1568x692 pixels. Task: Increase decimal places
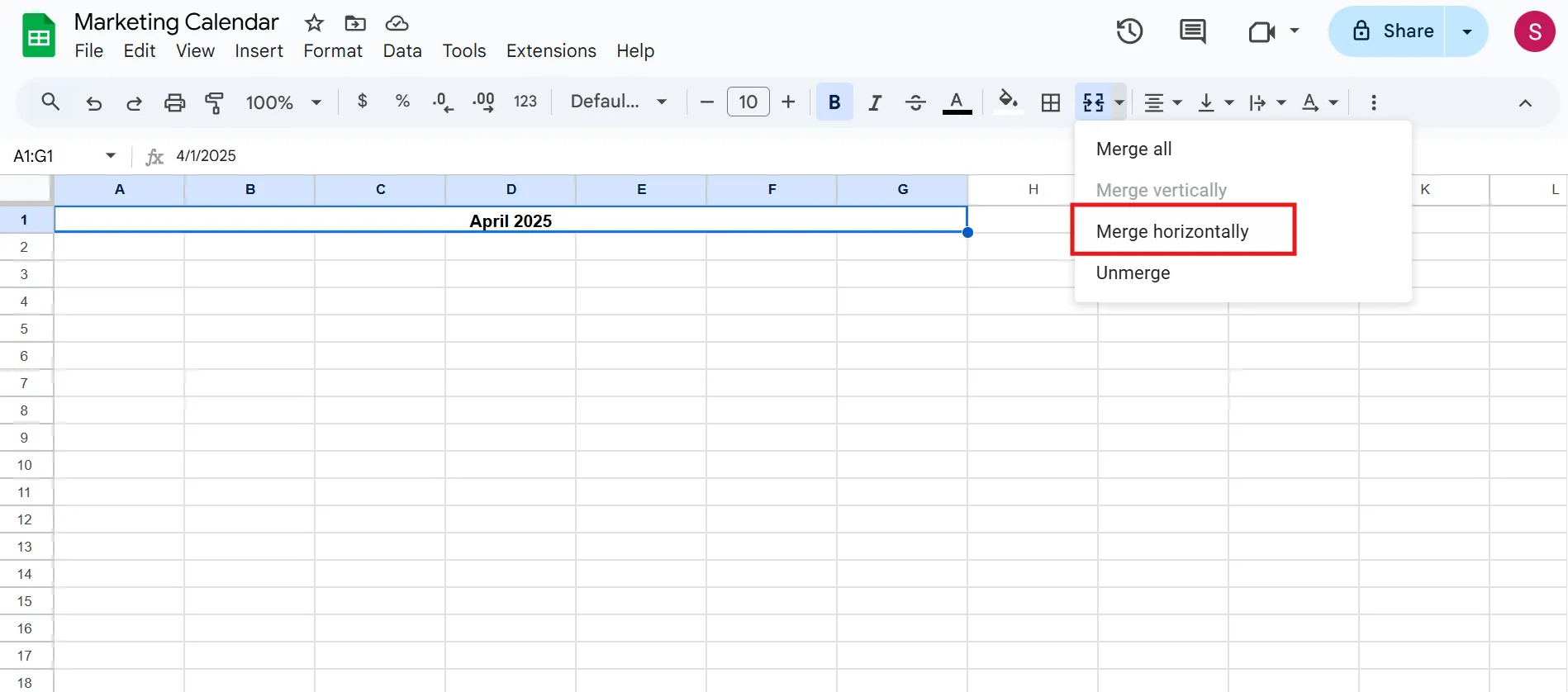(x=483, y=102)
